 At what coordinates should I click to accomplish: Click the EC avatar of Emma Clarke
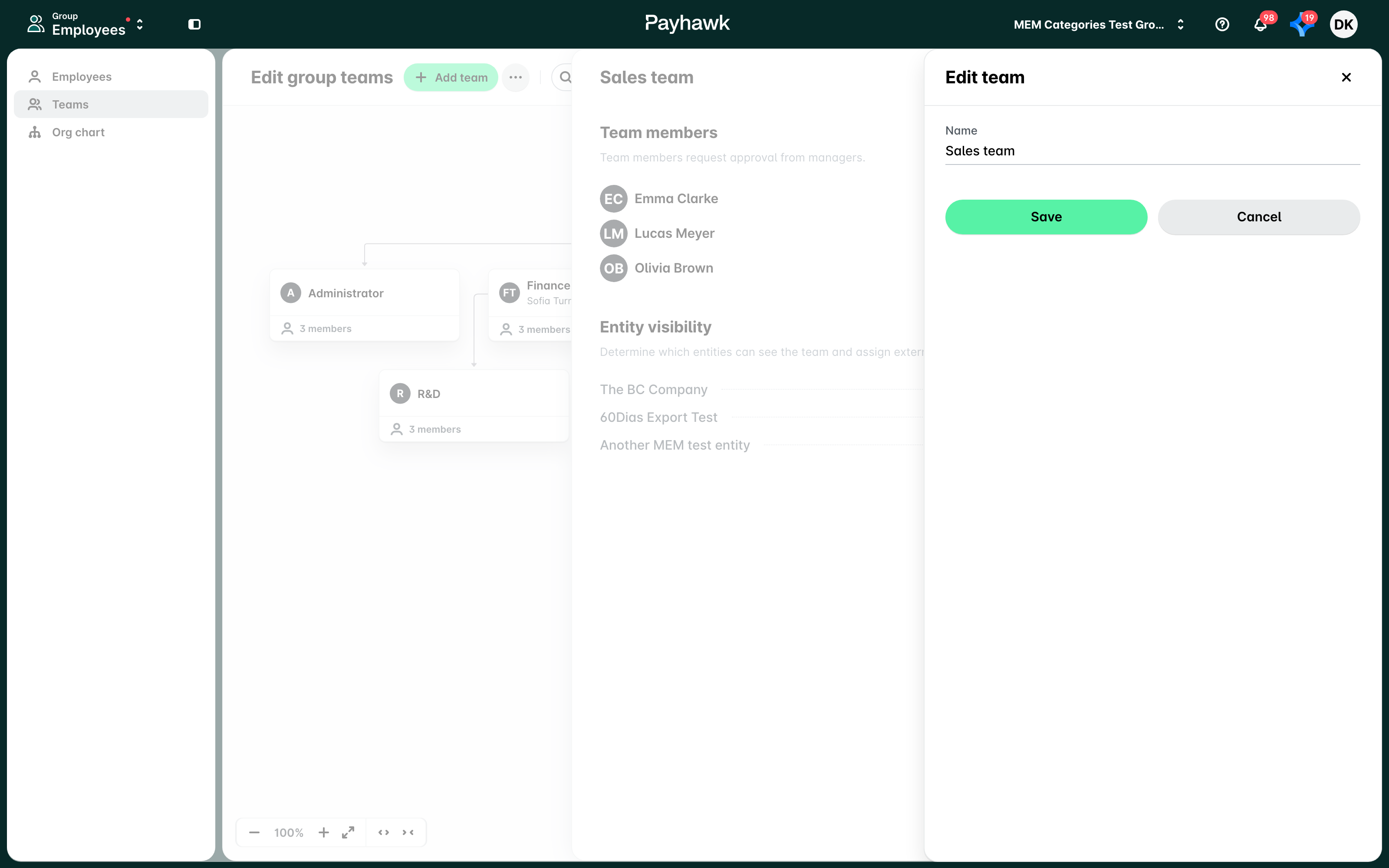click(614, 199)
